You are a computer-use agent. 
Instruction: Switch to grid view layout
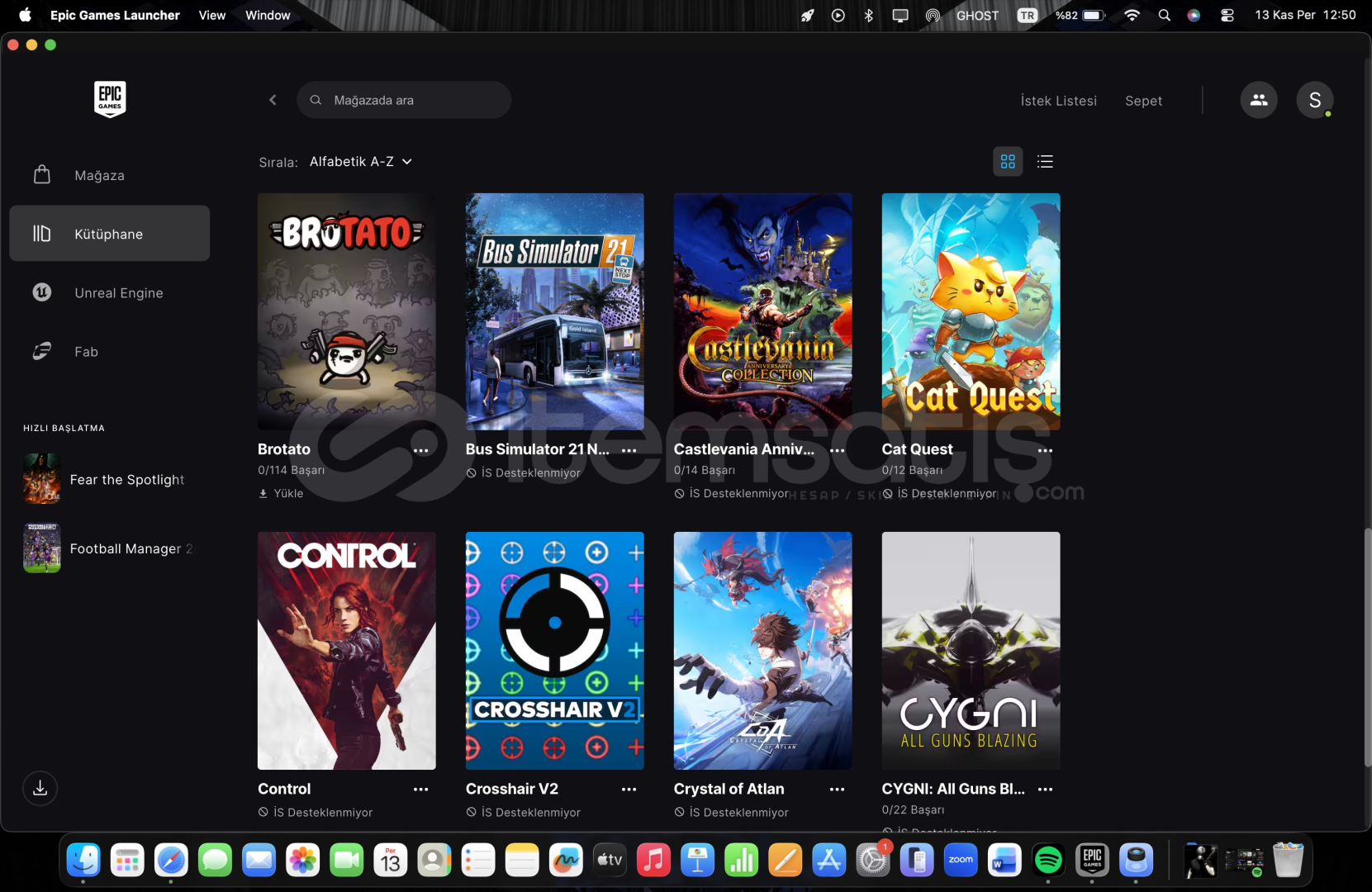[x=1008, y=162]
